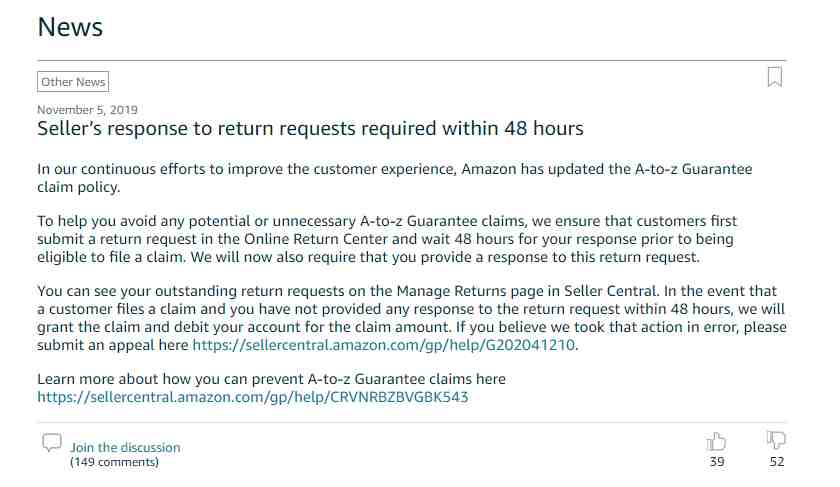
Task: Open the CRVNRBZBVGBK543 help link
Action: click(253, 397)
